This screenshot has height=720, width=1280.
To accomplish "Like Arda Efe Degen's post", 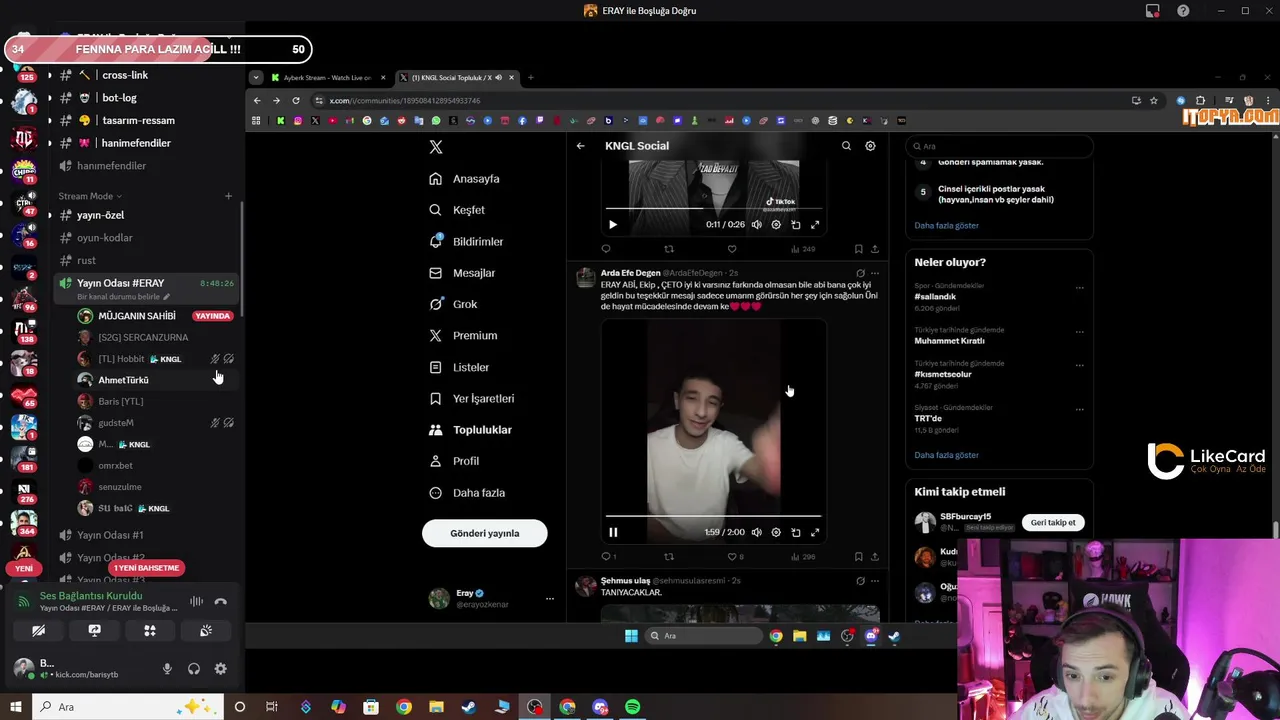I will click(x=732, y=557).
